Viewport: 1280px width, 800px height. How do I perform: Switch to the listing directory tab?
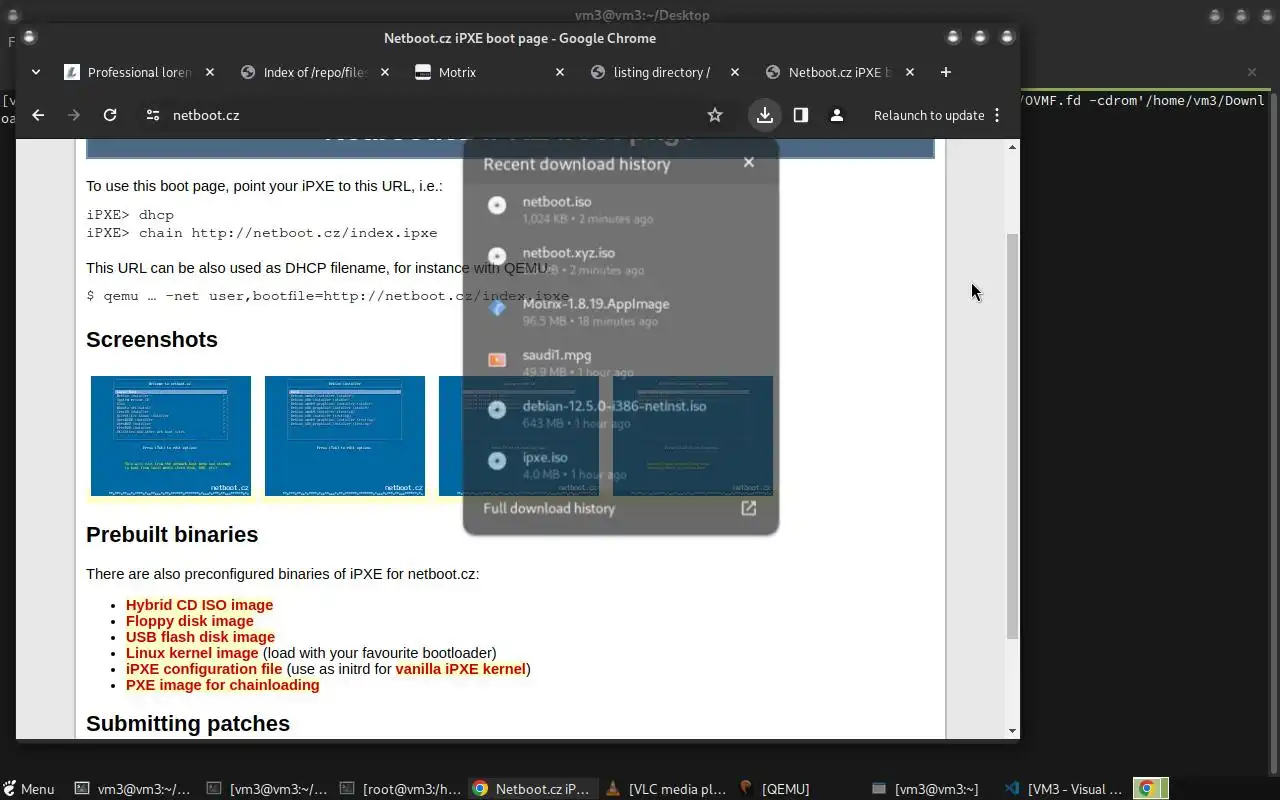665,72
